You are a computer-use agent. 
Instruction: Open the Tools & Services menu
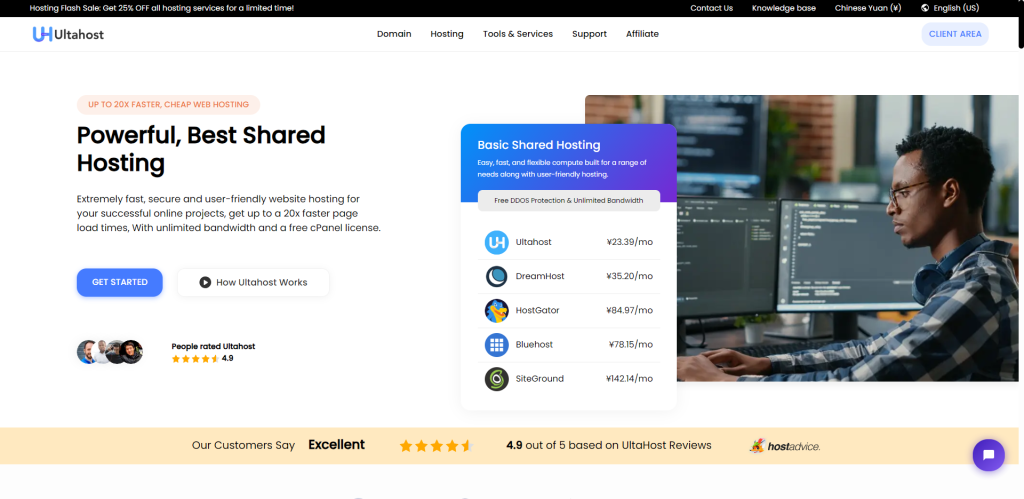518,34
